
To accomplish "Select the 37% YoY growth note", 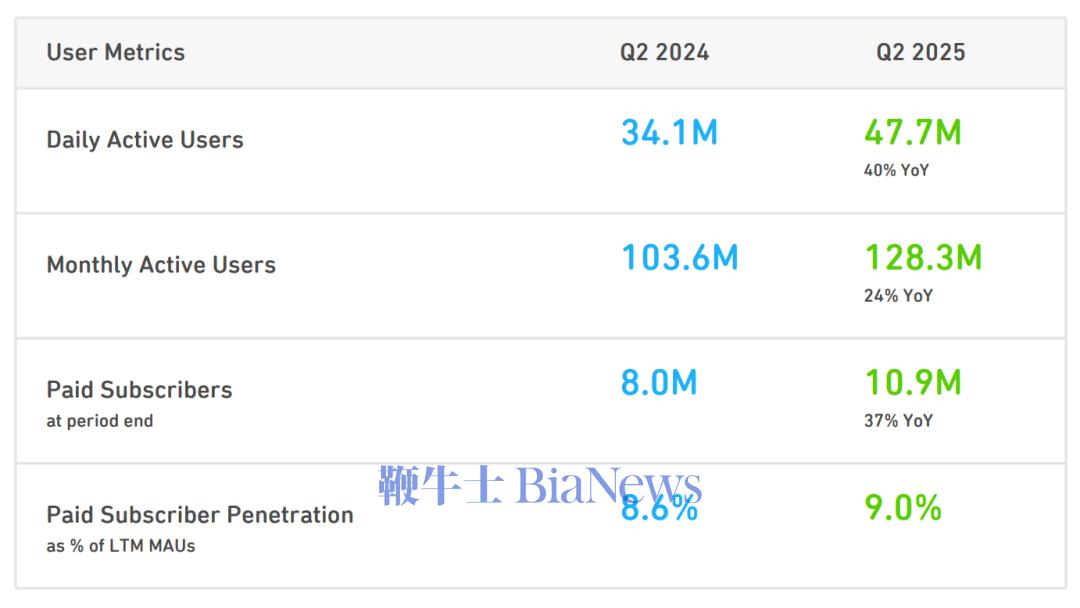I will pos(898,421).
